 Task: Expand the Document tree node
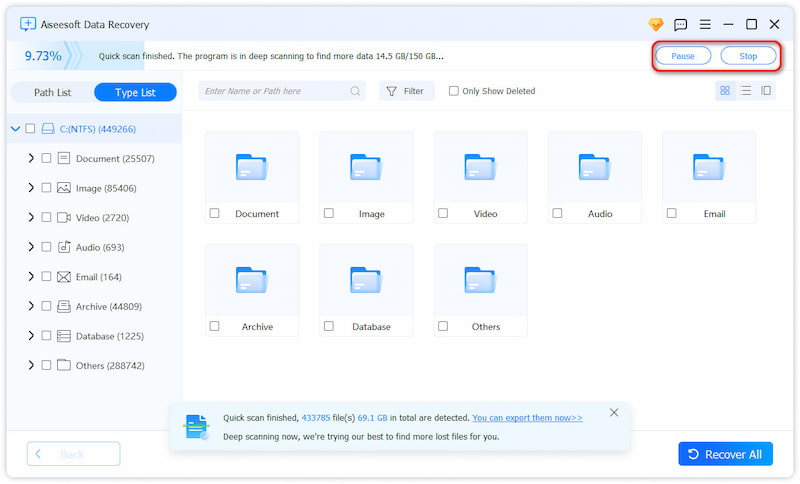pyautogui.click(x=31, y=158)
